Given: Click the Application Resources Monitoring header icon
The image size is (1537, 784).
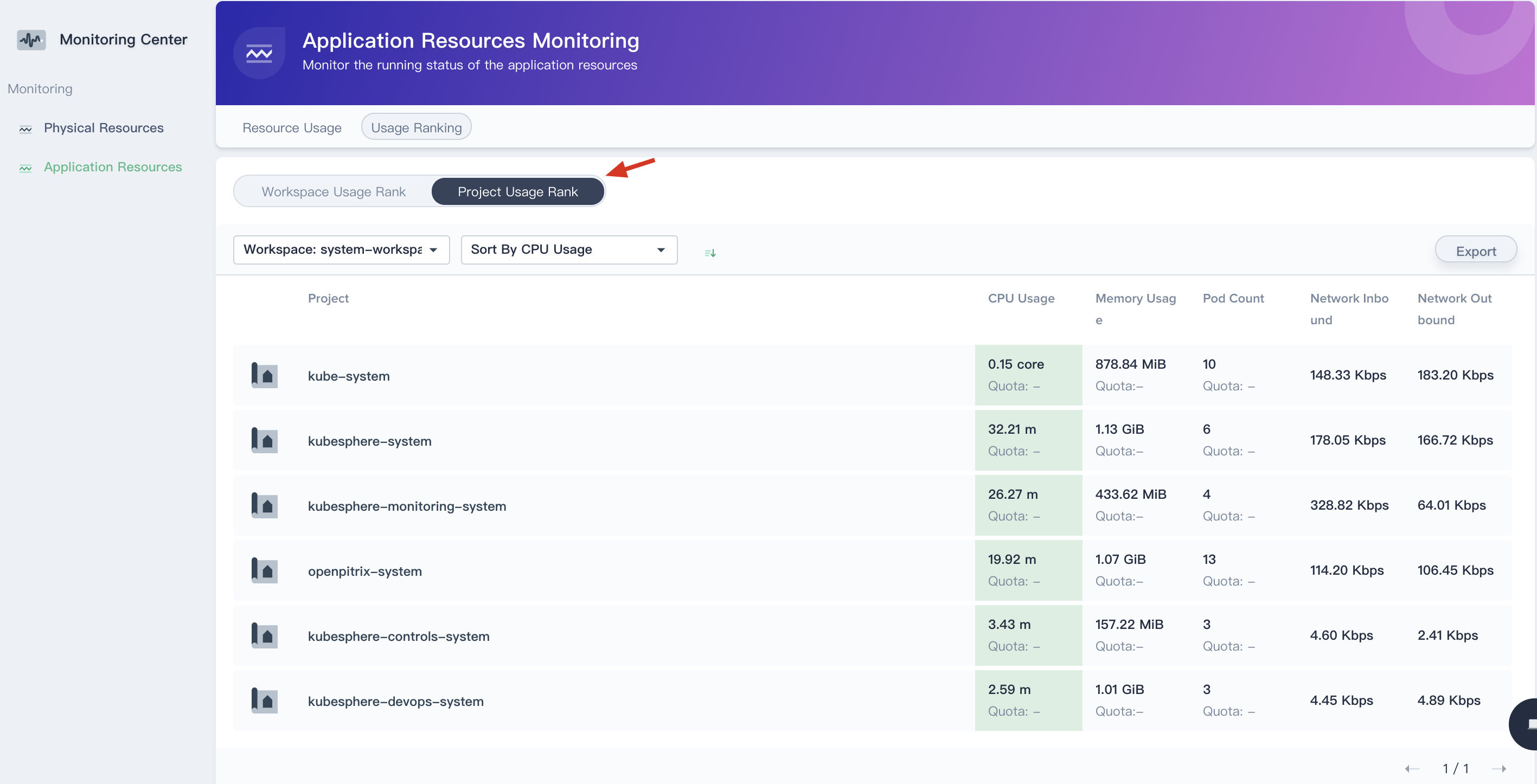Looking at the screenshot, I should click(259, 53).
